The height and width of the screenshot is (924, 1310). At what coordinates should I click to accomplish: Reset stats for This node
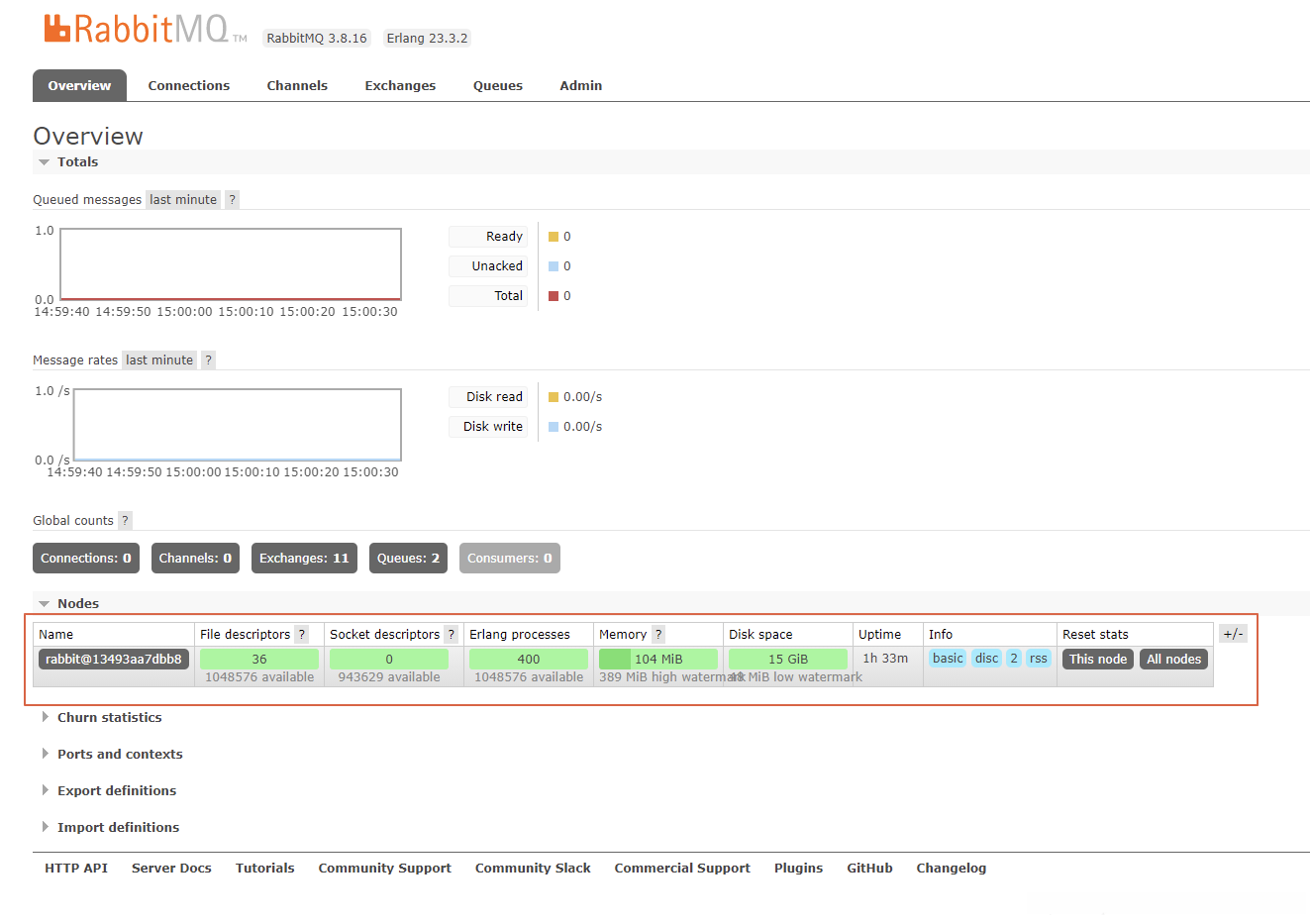(1098, 660)
